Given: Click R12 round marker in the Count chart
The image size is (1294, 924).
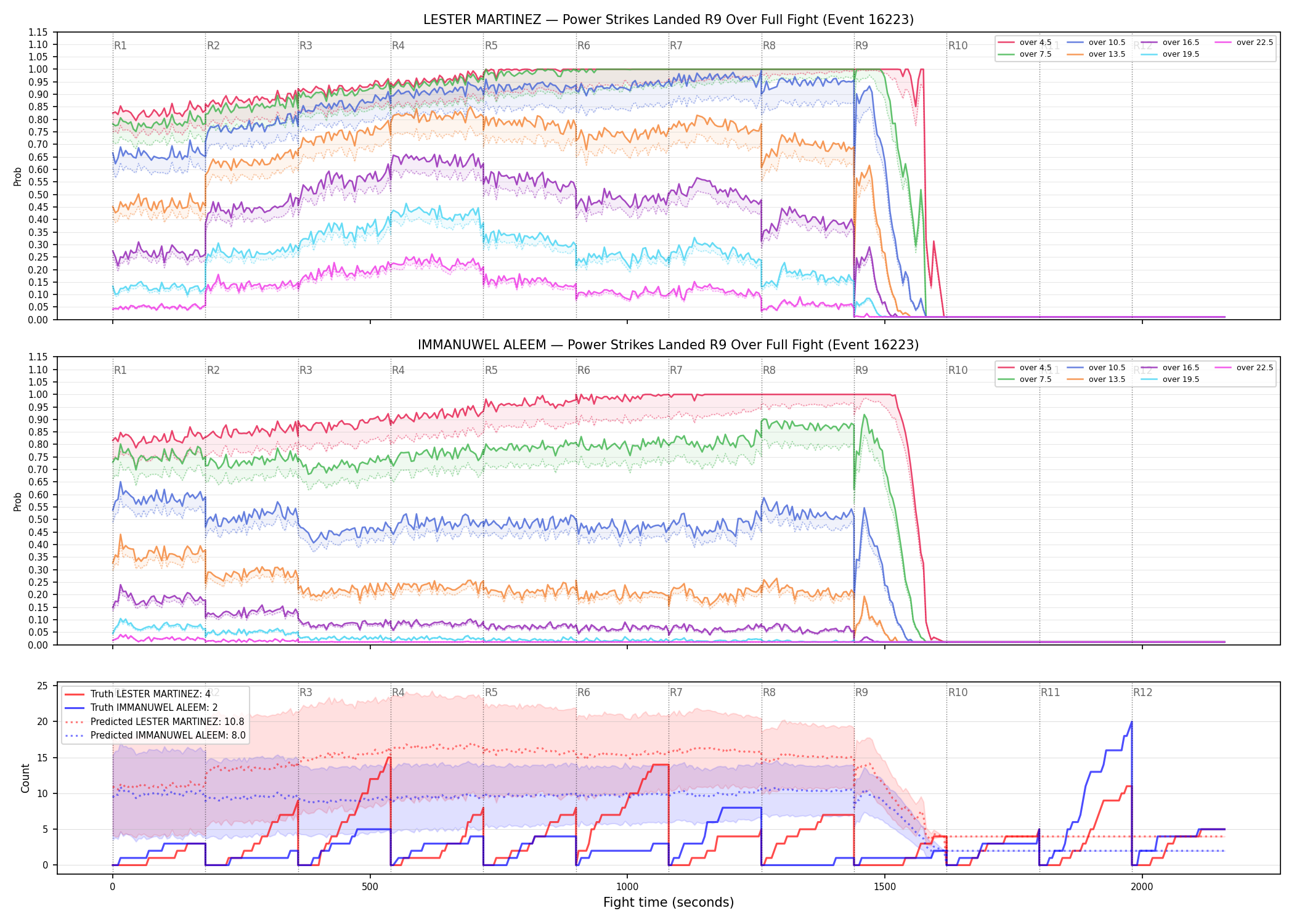Looking at the screenshot, I should click(1142, 692).
